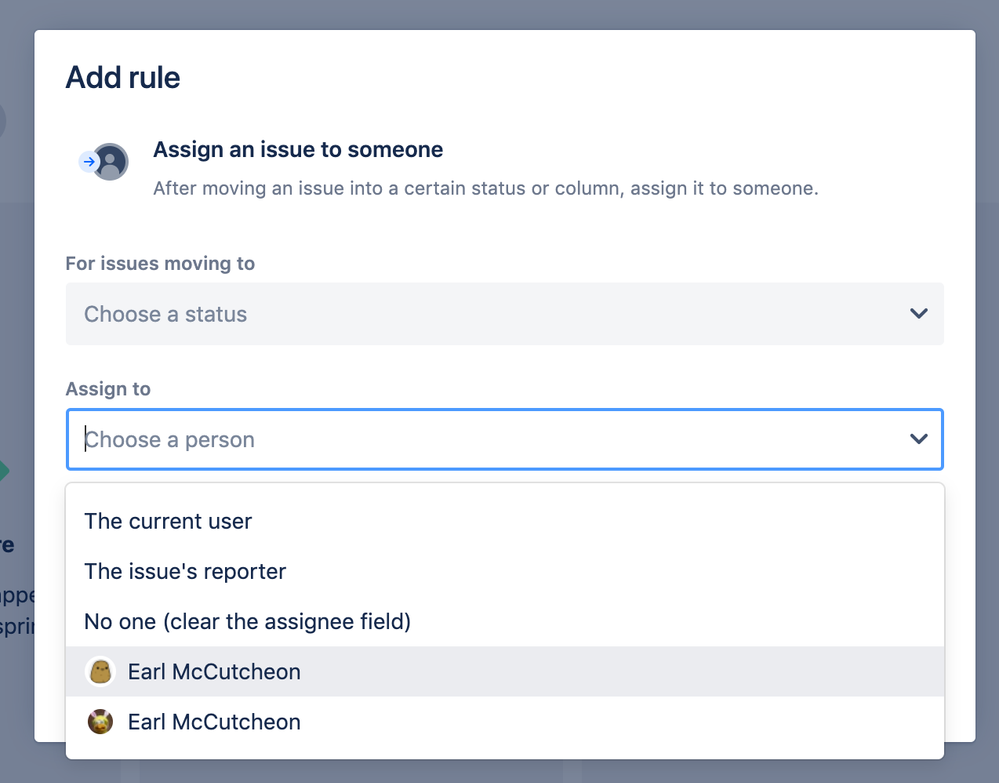Viewport: 999px width, 783px height.
Task: Collapse the person list using its chevron
Action: point(918,439)
